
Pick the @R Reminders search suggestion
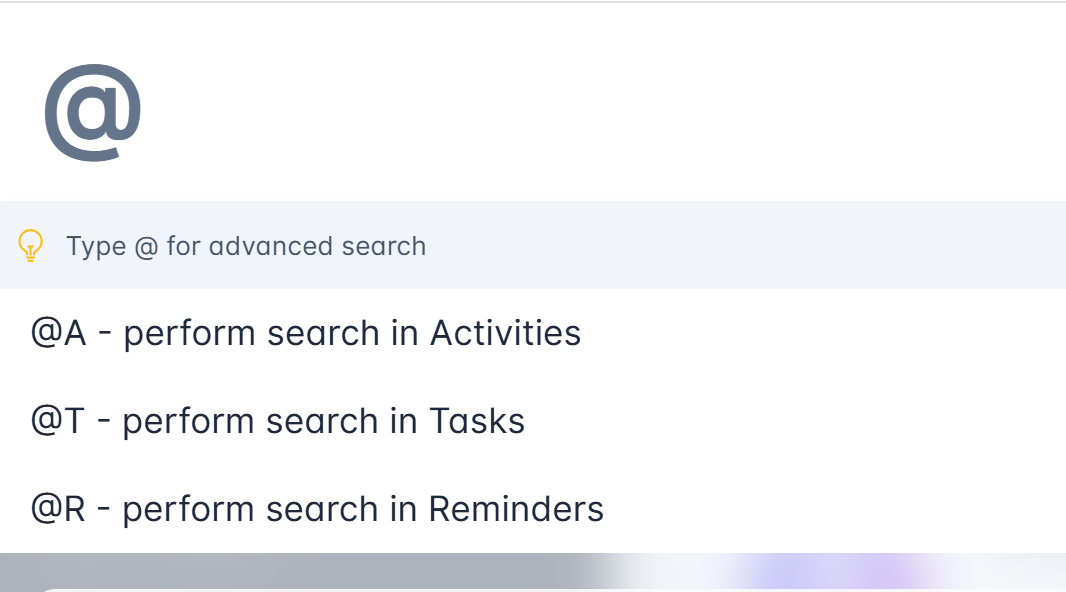(317, 509)
